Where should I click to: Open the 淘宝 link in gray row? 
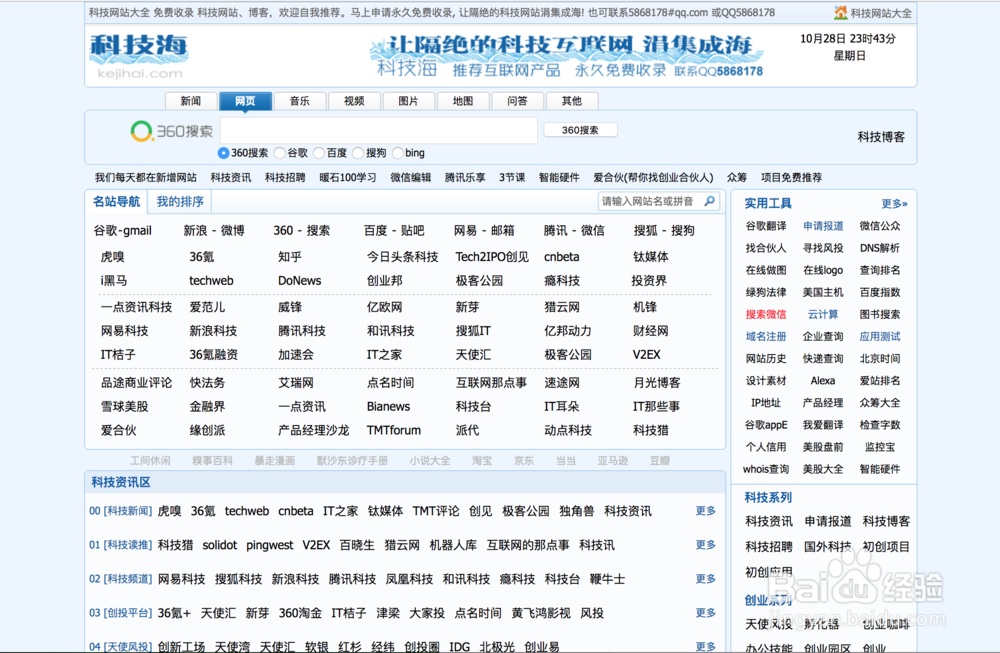(482, 460)
